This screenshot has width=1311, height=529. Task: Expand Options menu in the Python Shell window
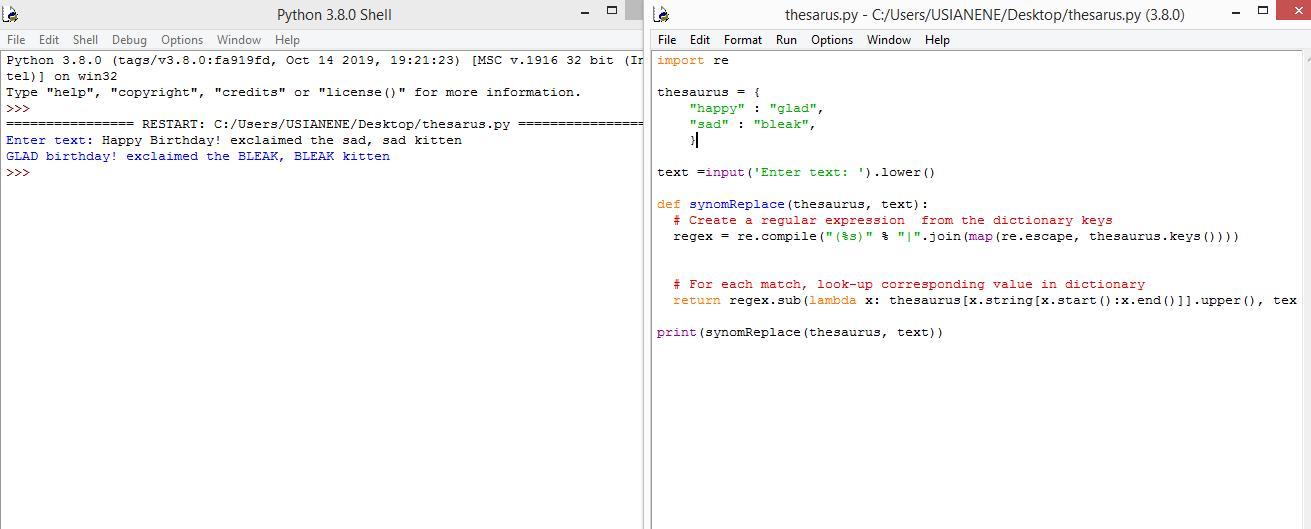click(182, 40)
